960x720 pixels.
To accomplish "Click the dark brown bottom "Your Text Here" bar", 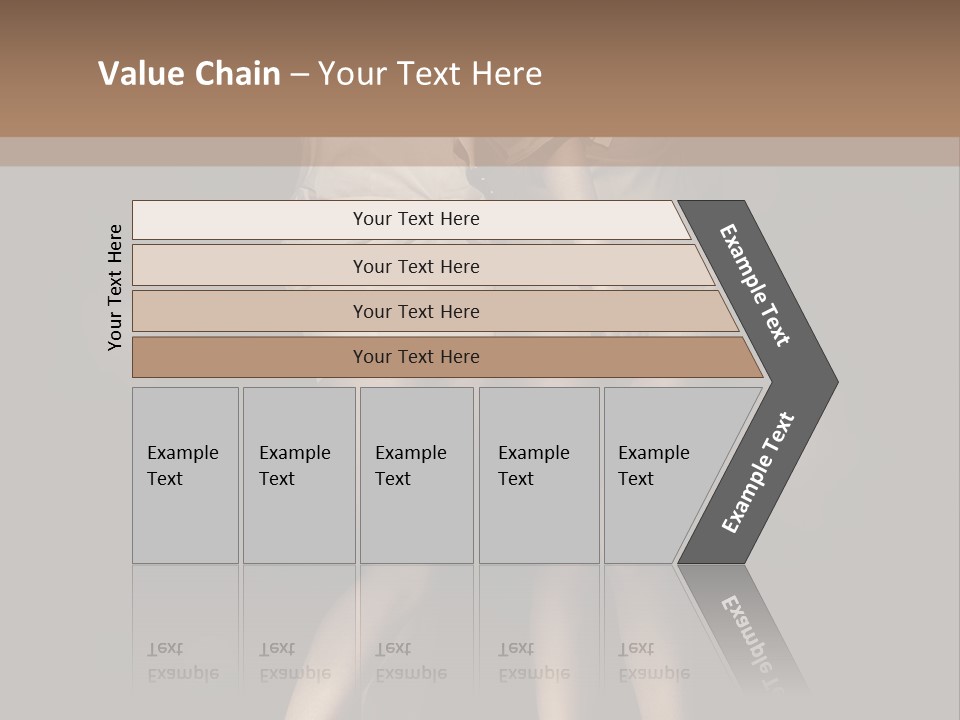I will tap(416, 357).
